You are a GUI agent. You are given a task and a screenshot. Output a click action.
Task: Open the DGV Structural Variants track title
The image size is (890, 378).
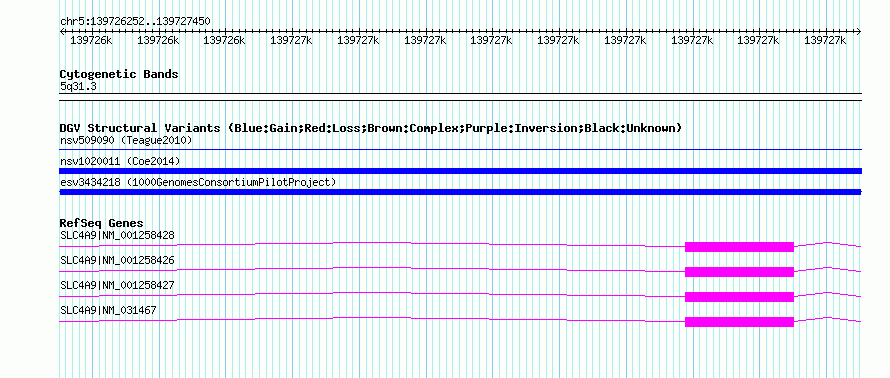click(x=371, y=128)
